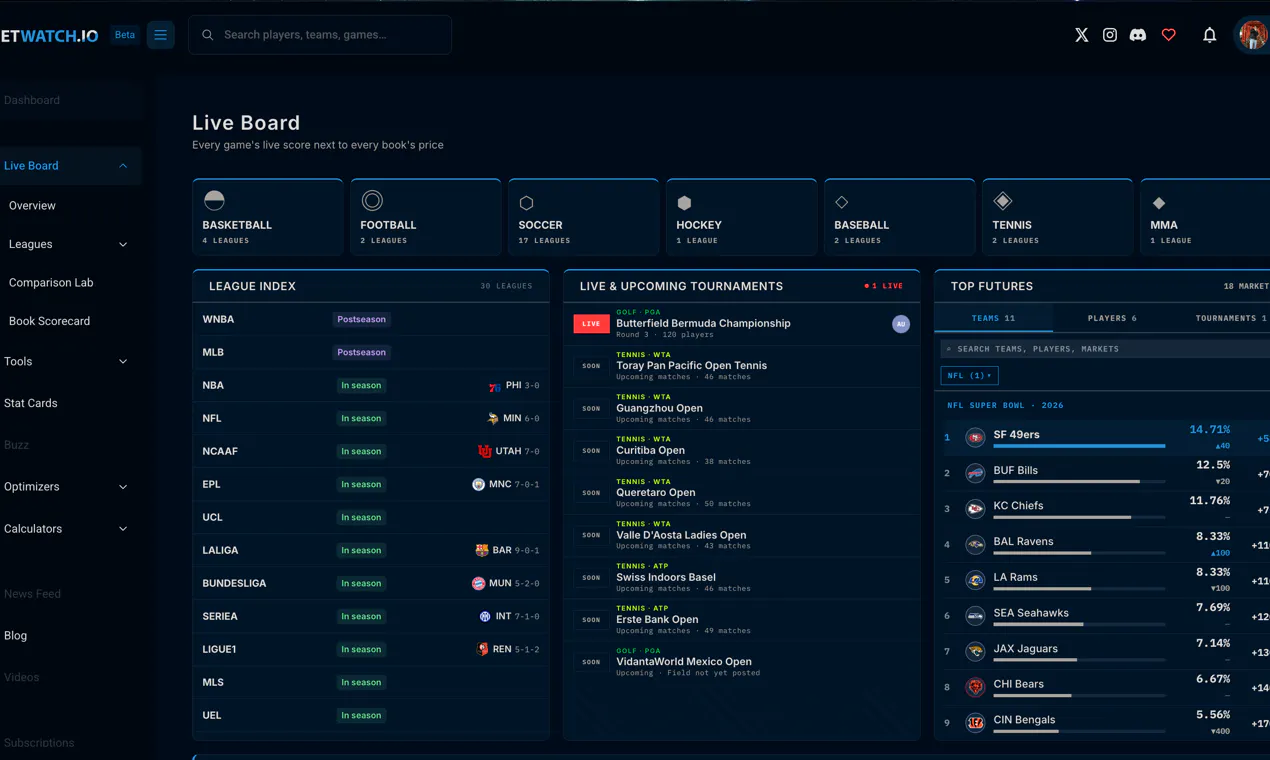Click the JAX Jaguars team logo

pyautogui.click(x=975, y=652)
